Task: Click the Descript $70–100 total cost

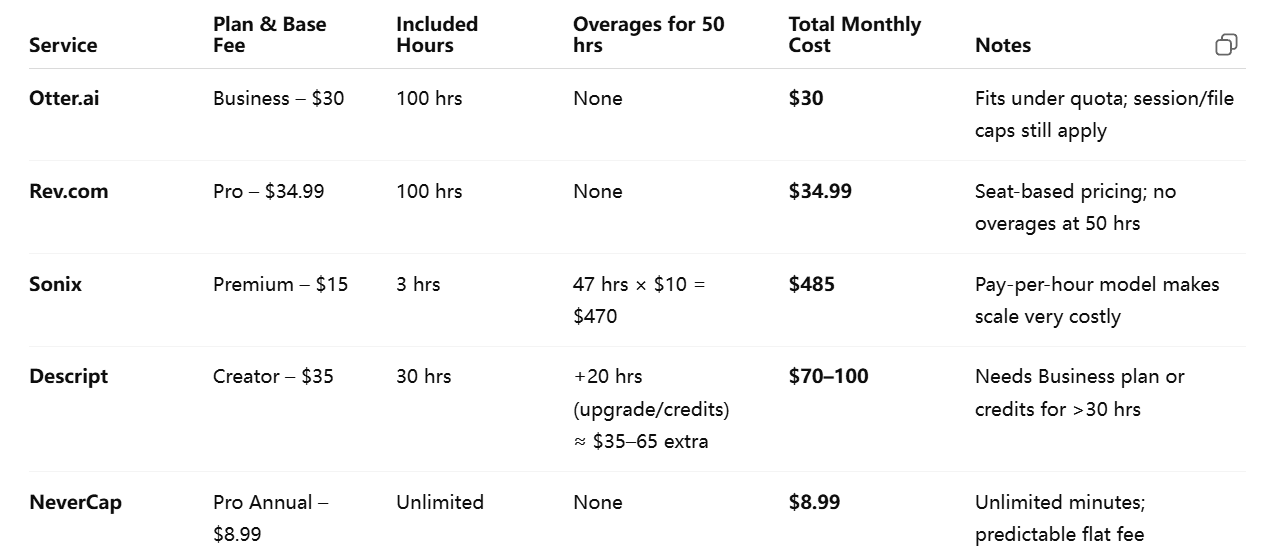Action: point(828,376)
